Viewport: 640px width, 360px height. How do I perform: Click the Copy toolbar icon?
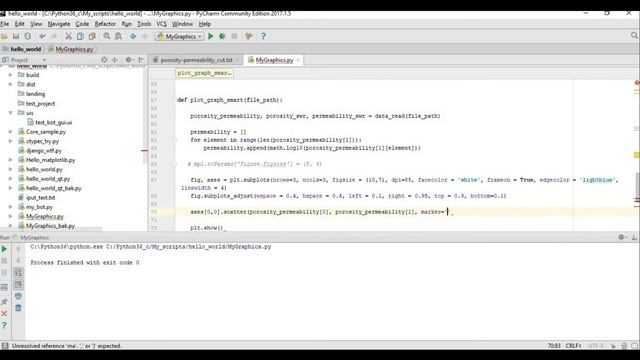(x=80, y=36)
